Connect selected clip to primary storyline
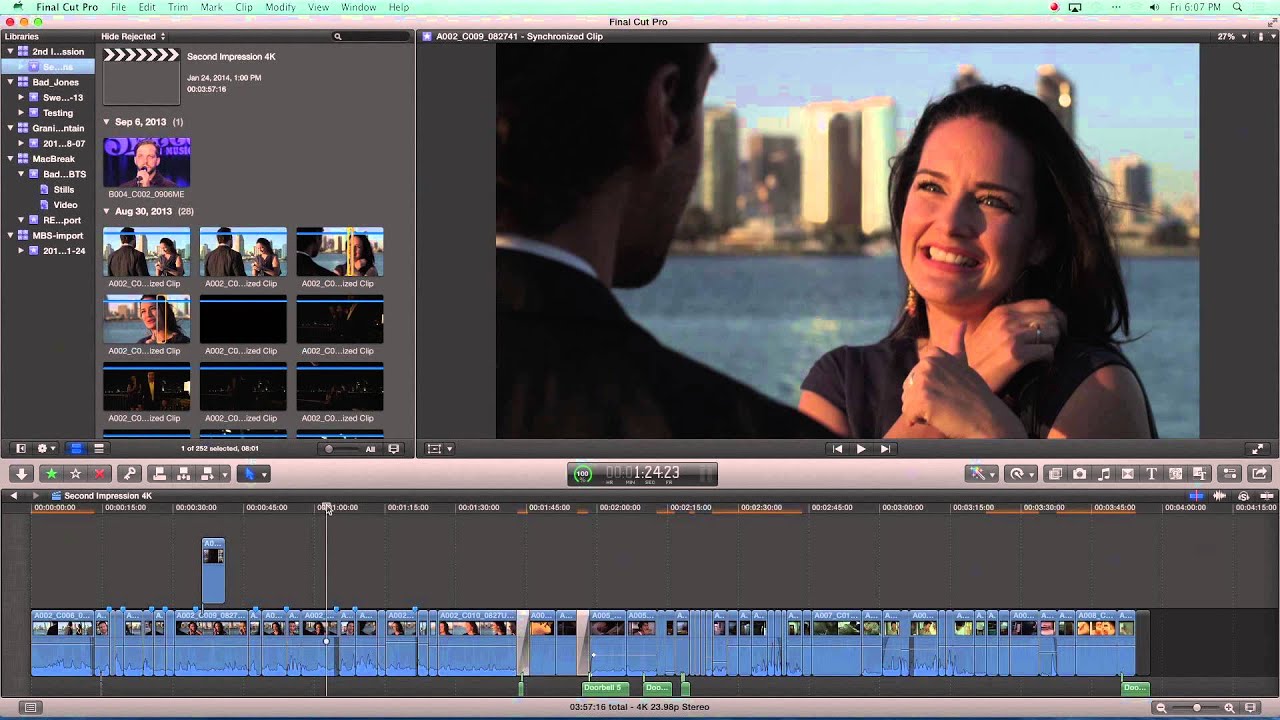This screenshot has width=1280, height=720. point(159,474)
